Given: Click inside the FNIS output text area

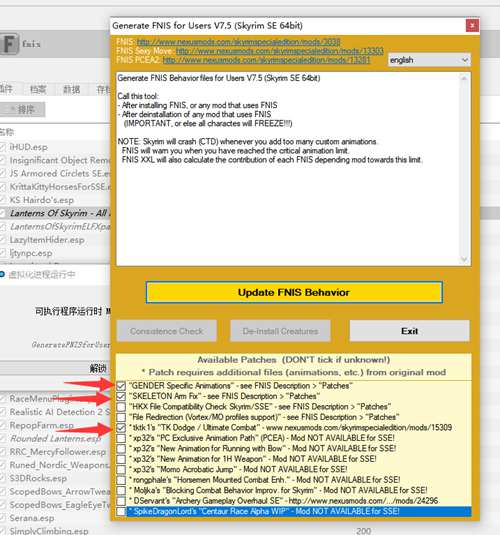Looking at the screenshot, I should point(288,169).
